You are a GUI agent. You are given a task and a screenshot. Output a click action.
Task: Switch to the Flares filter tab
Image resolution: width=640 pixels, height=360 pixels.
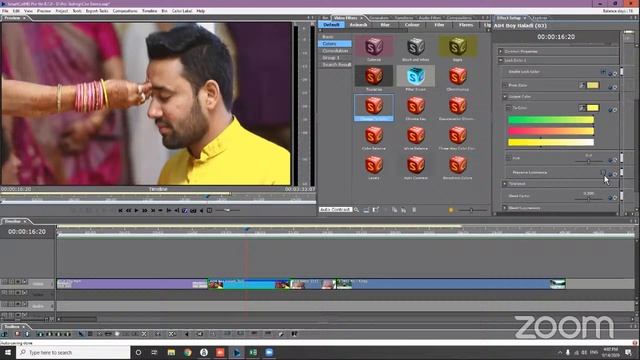click(466, 25)
